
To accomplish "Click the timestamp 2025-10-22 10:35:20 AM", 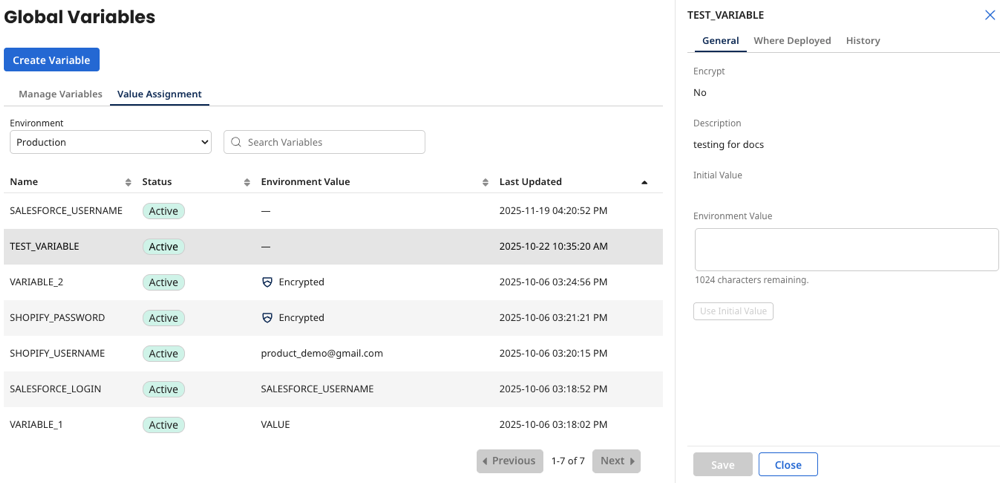I will 554,246.
